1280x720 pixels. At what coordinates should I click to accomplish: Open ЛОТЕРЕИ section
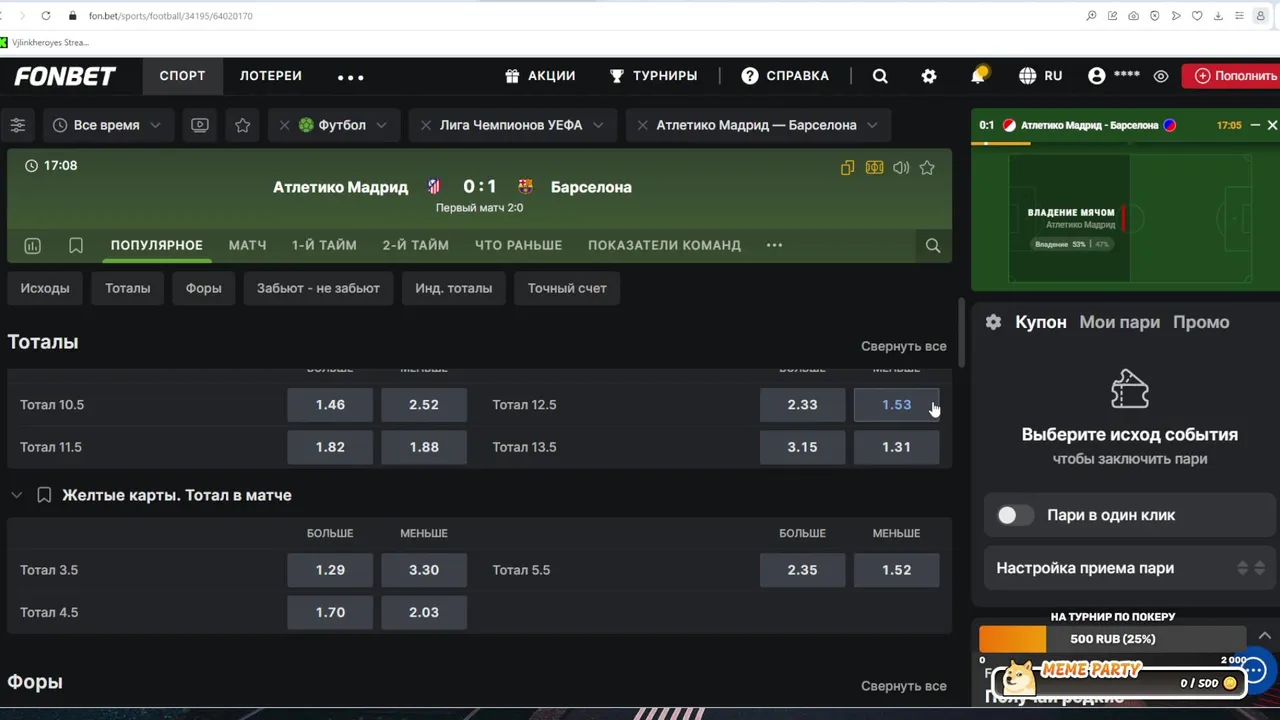(270, 76)
